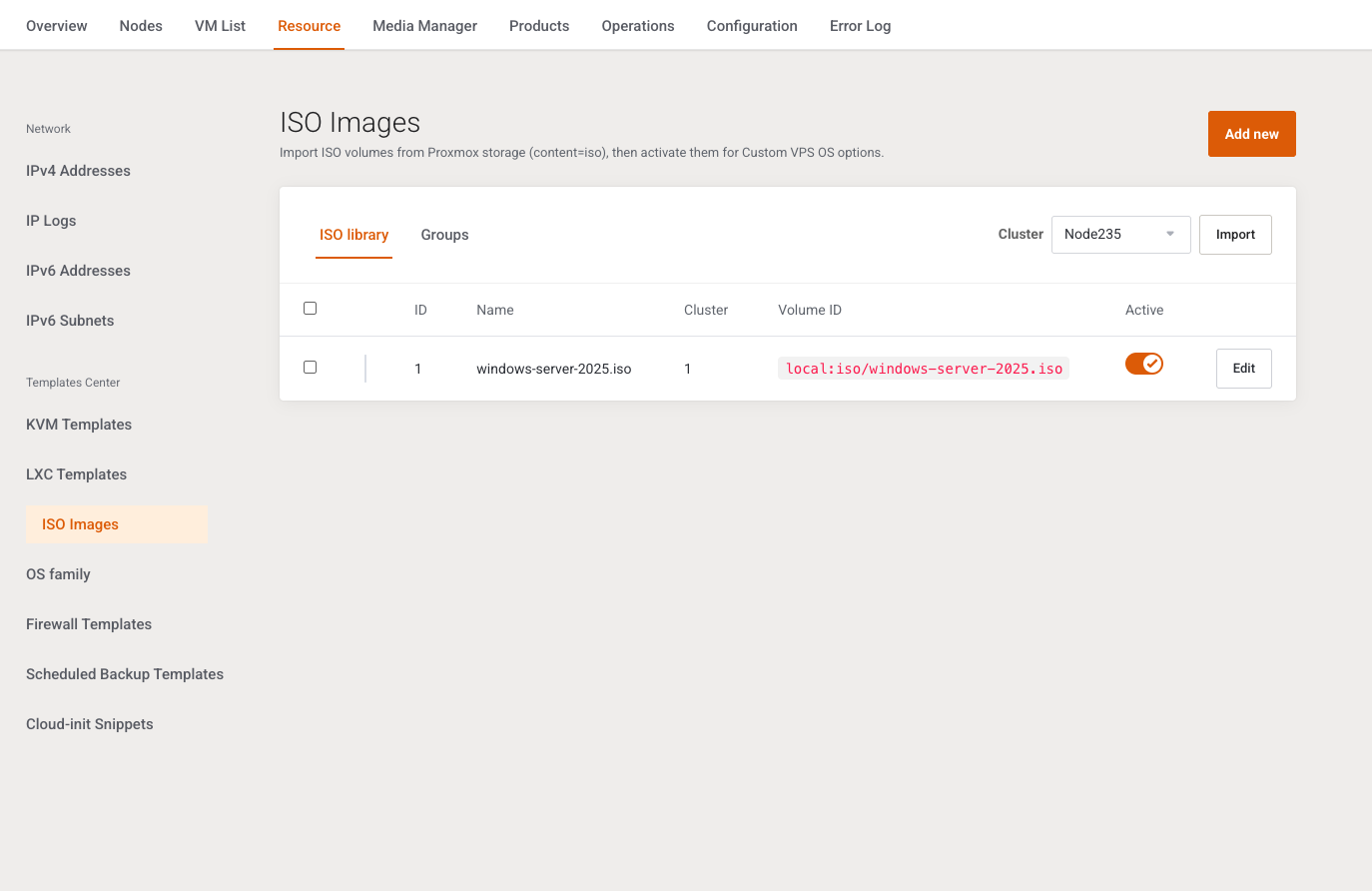Navigate to KVM Templates
The width and height of the screenshot is (1372, 891).
(79, 425)
